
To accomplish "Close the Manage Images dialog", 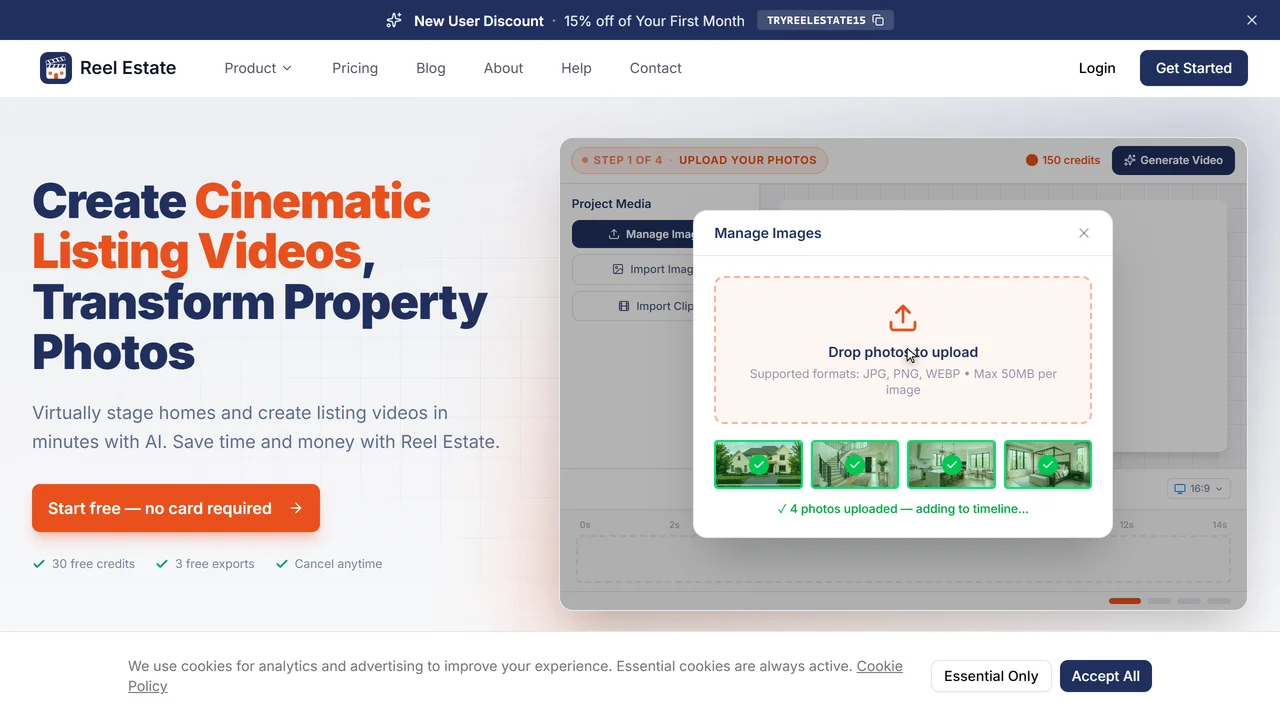I will coord(1084,233).
